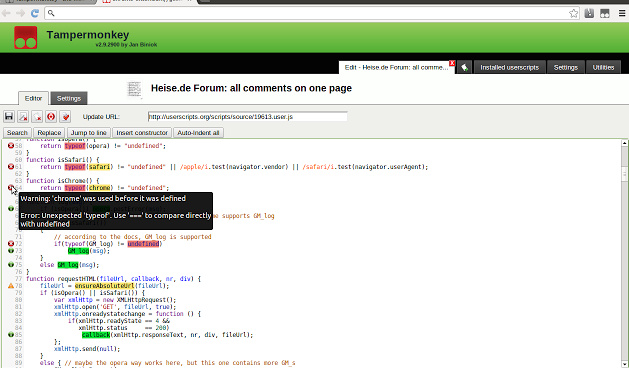Click 'function requestHTML' text on line 77
This screenshot has width=629, height=368.
[61, 279]
